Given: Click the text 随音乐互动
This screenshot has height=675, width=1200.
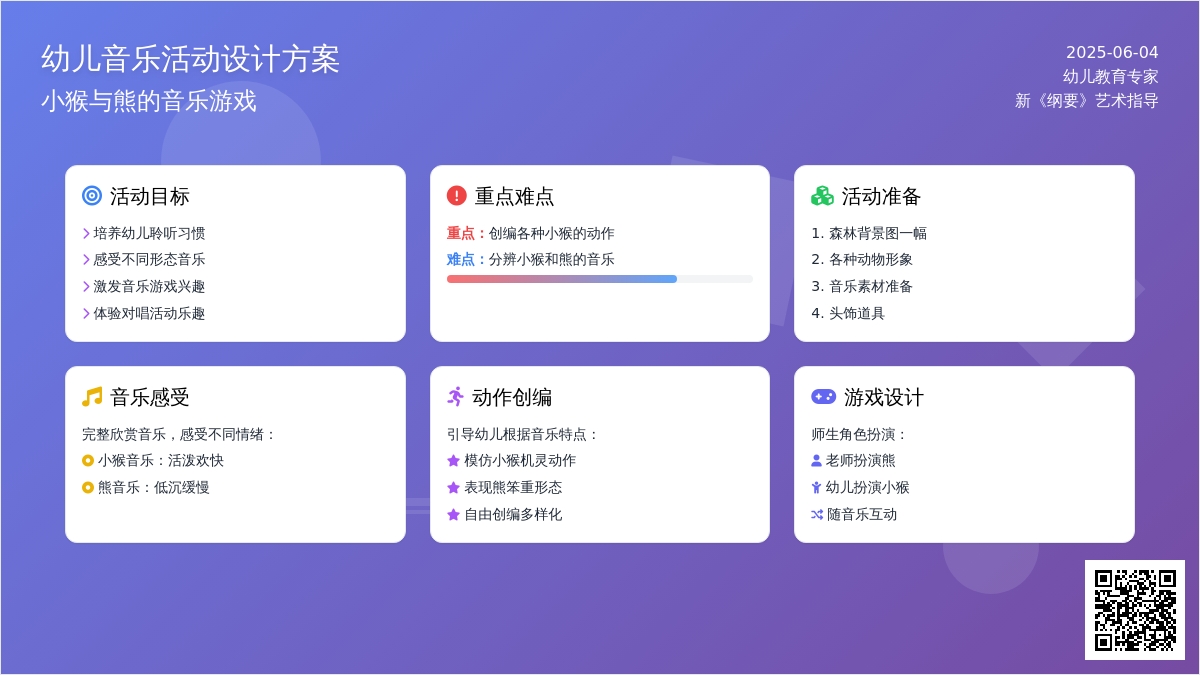Looking at the screenshot, I should 862,515.
